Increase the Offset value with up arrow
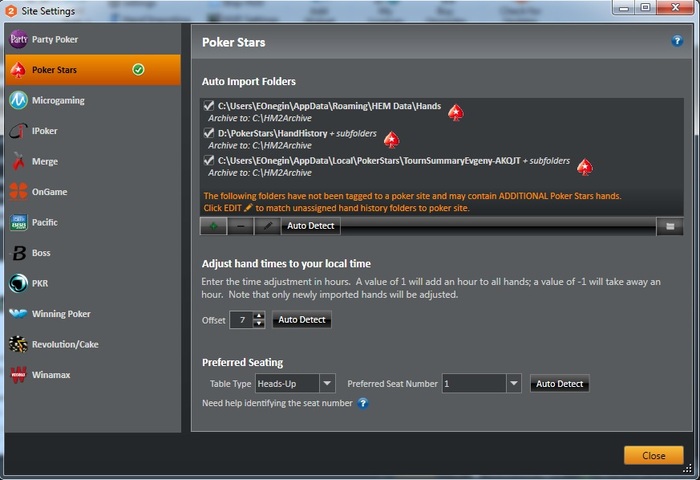The image size is (700, 480). (259, 316)
